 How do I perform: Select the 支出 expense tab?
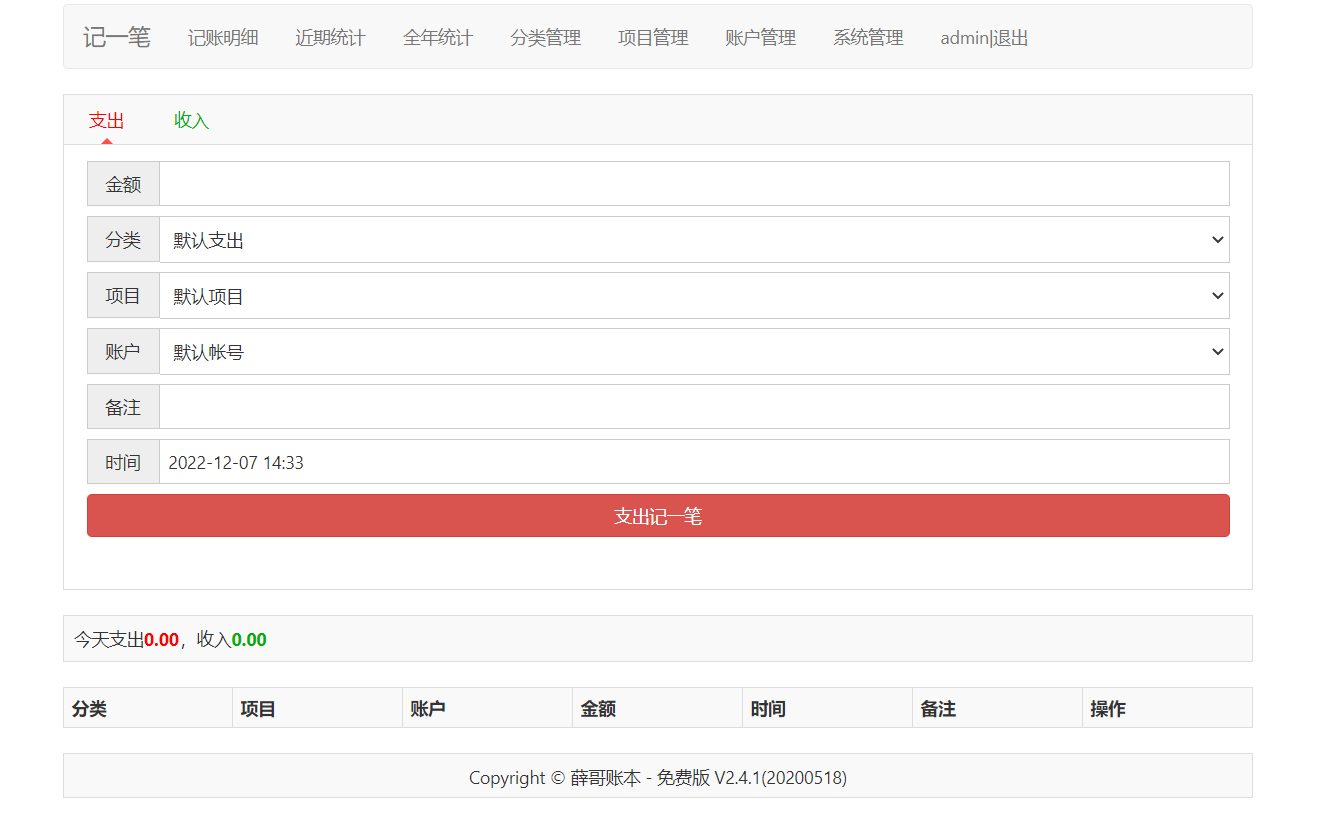click(x=107, y=120)
